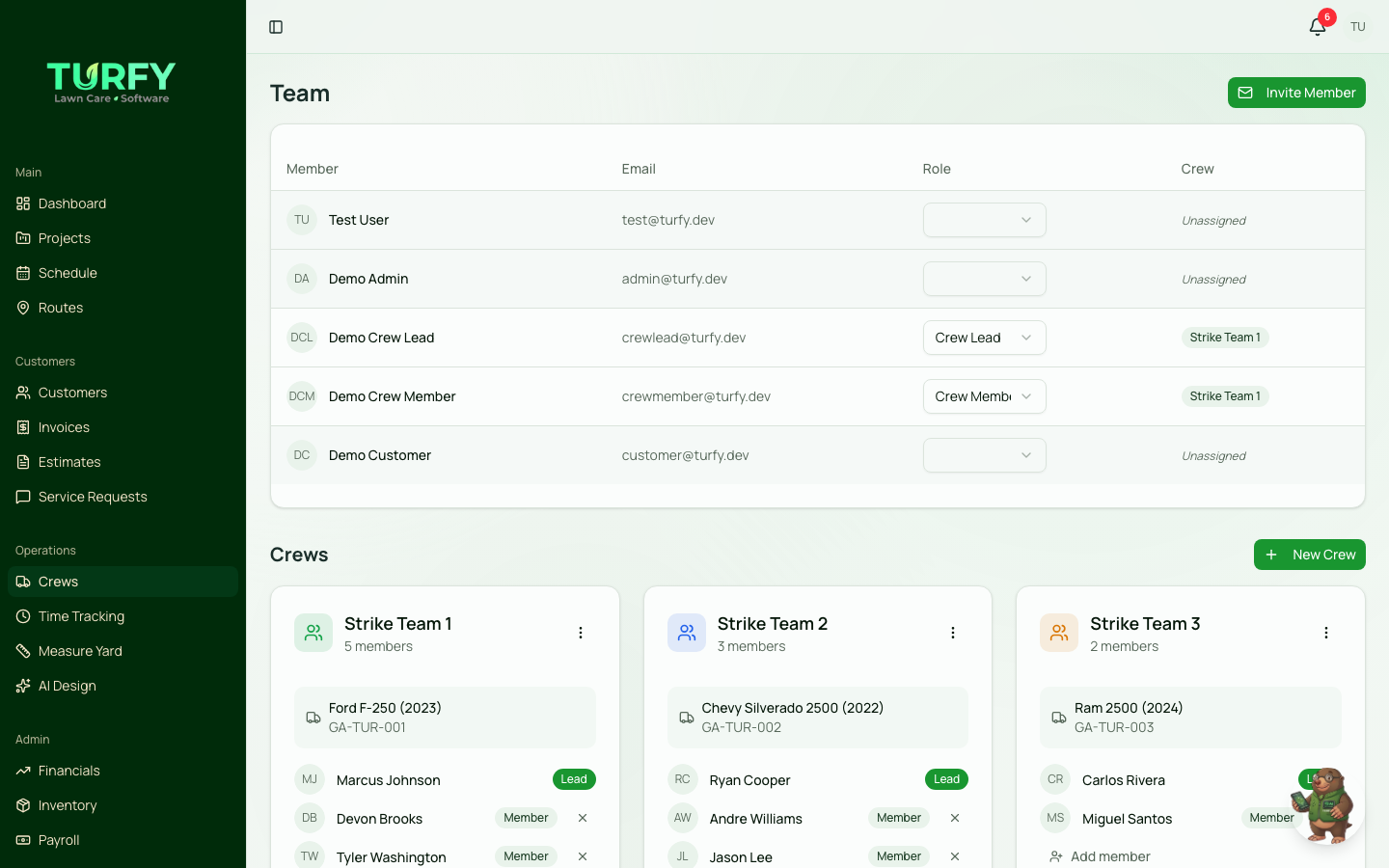This screenshot has height=868, width=1389.
Task: Remove Tyler Washington from the crew
Action: point(583,856)
